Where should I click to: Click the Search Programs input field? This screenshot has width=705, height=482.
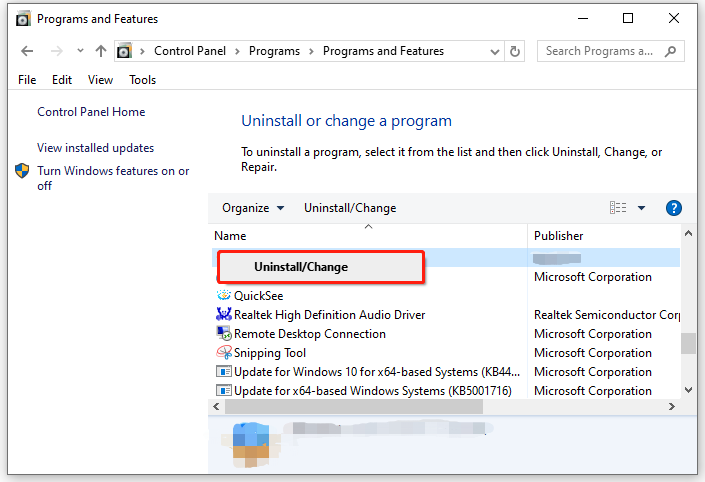[x=600, y=51]
